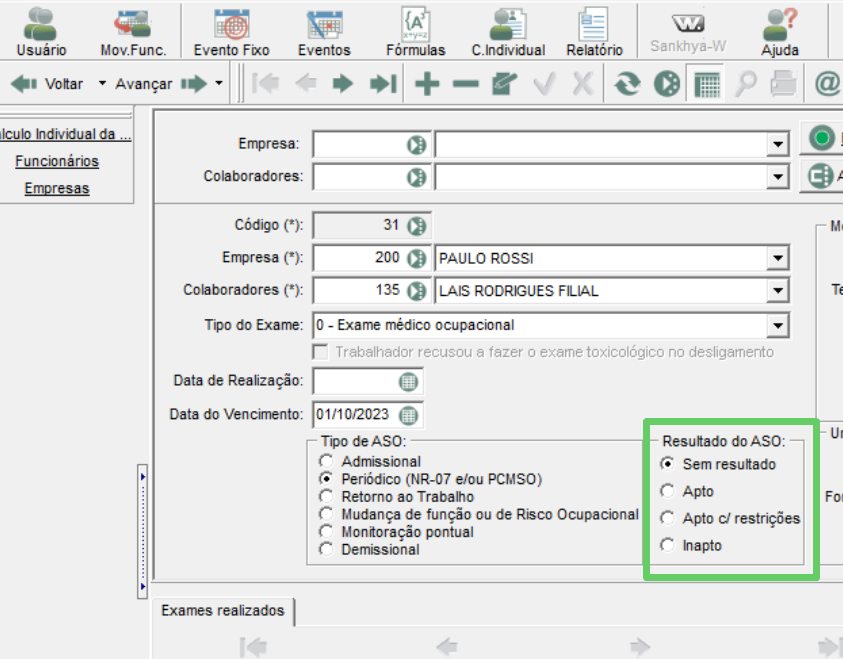Click the printer icon
Image resolution: width=843 pixels, height=659 pixels.
pos(783,83)
